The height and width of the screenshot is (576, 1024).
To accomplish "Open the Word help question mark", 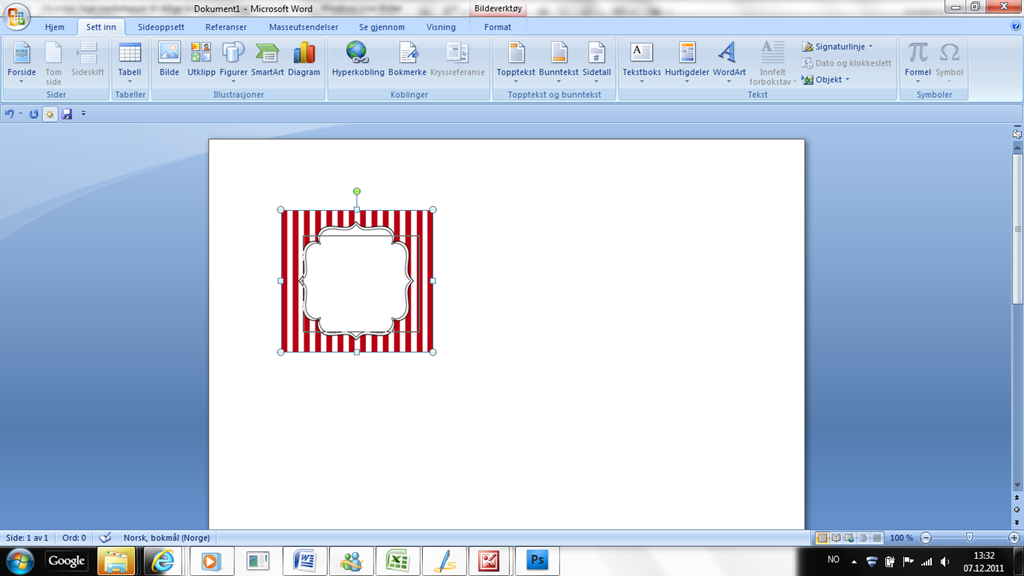I will point(1016,26).
